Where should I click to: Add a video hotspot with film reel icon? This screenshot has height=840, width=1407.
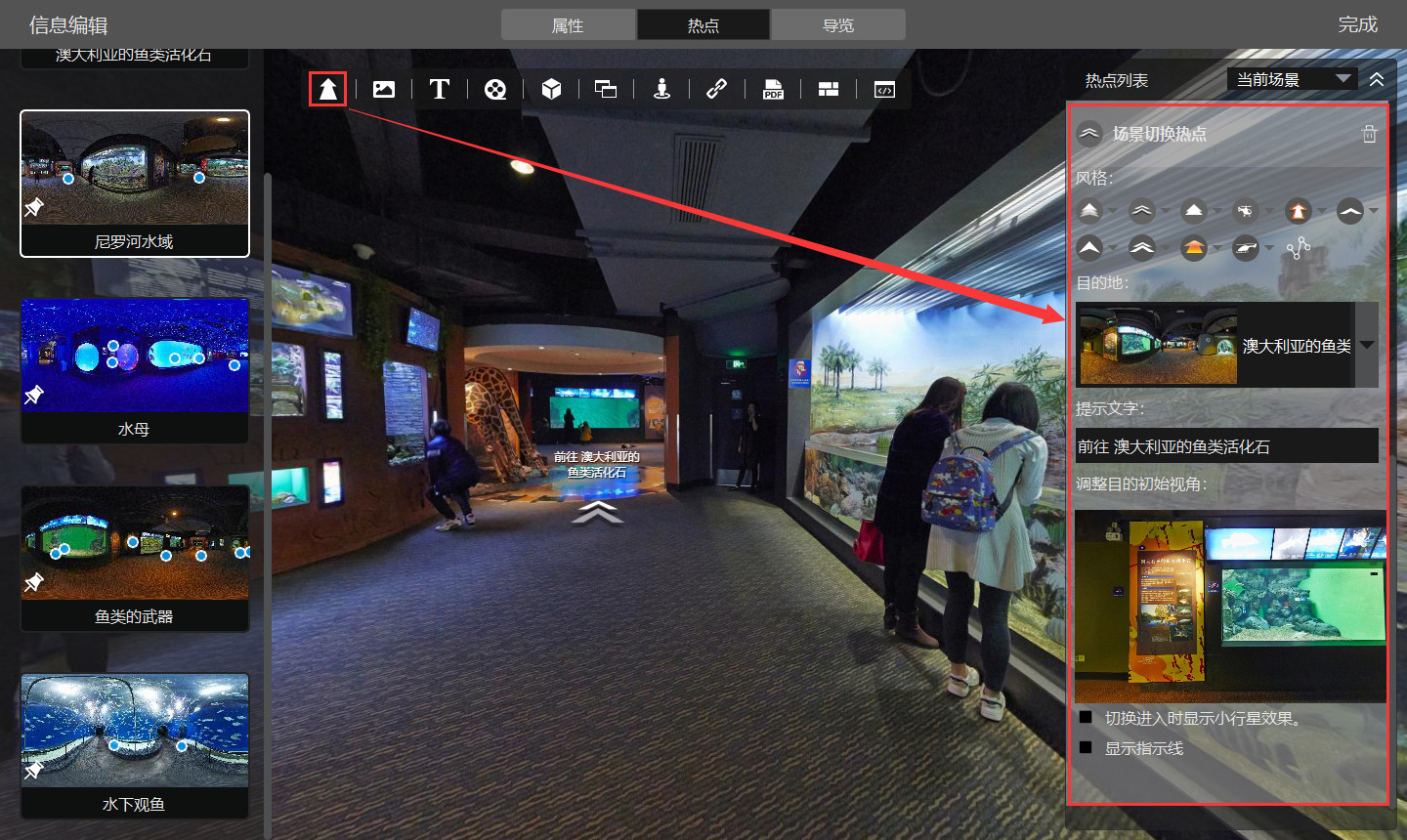tap(495, 90)
